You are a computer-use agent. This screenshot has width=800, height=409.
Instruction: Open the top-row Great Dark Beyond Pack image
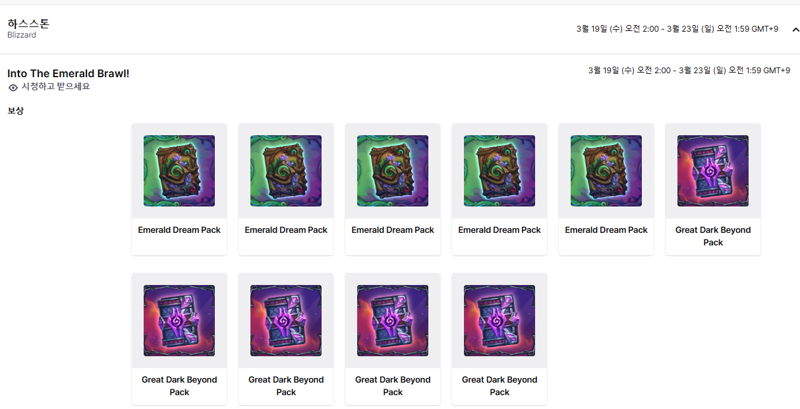click(713, 171)
